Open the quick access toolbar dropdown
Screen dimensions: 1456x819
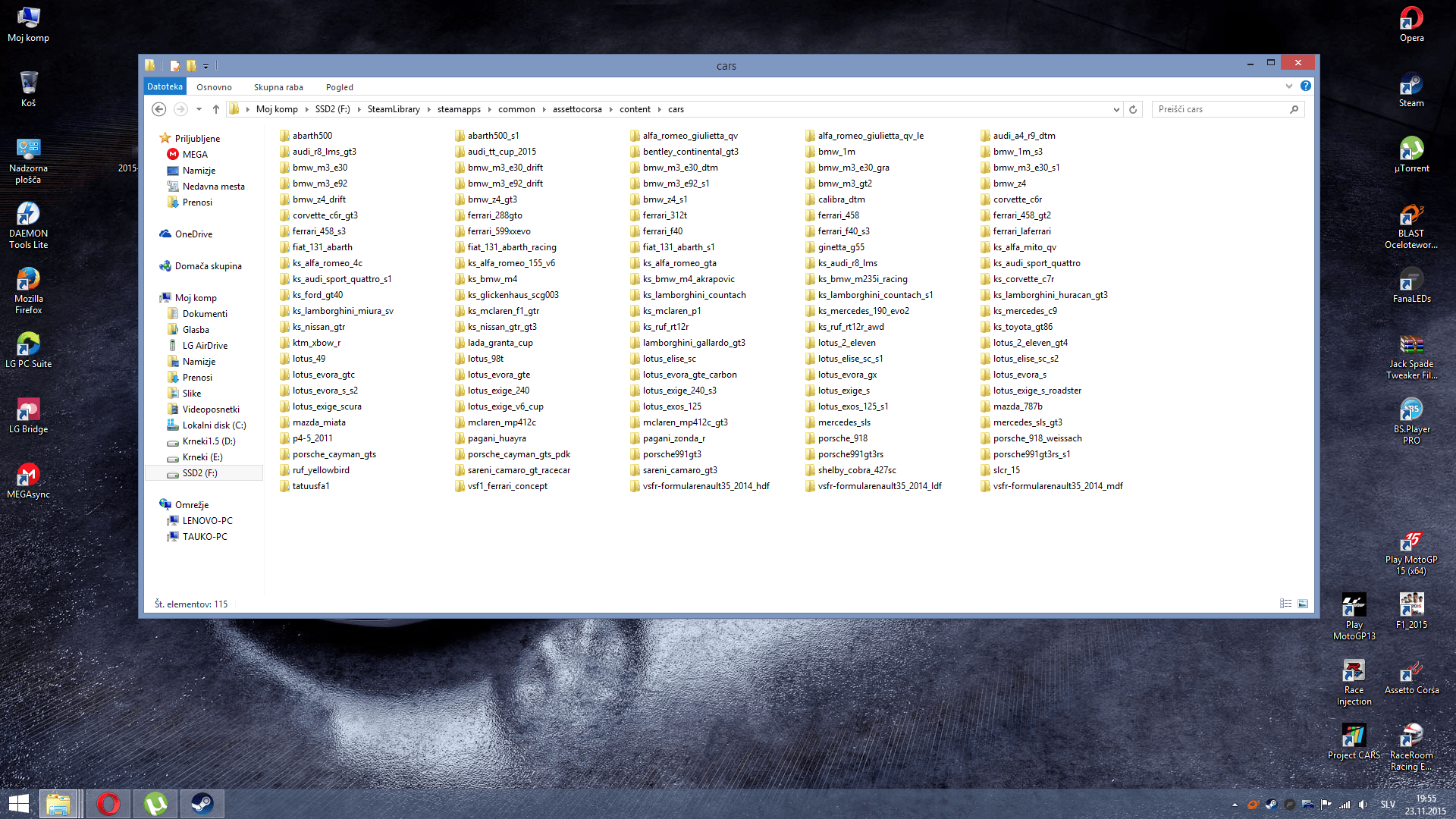click(206, 66)
